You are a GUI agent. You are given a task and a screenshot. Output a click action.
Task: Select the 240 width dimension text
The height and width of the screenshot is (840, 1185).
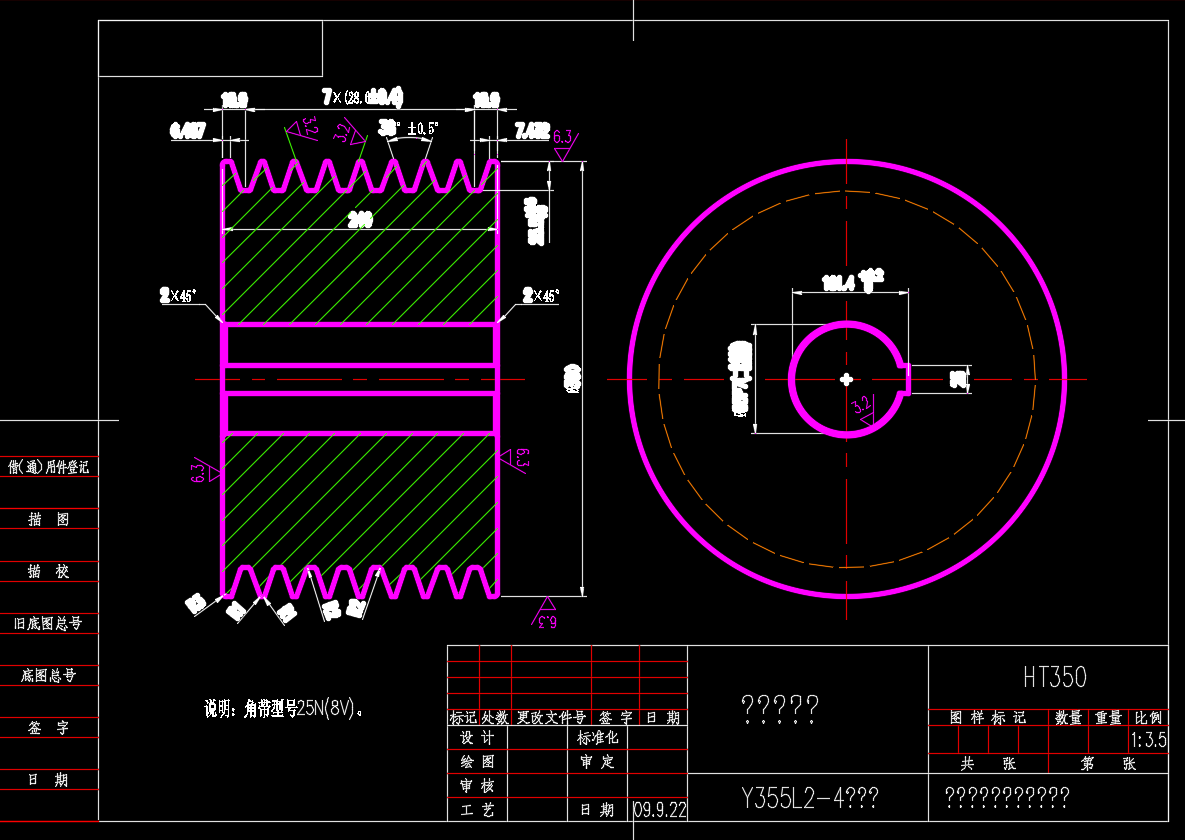360,221
